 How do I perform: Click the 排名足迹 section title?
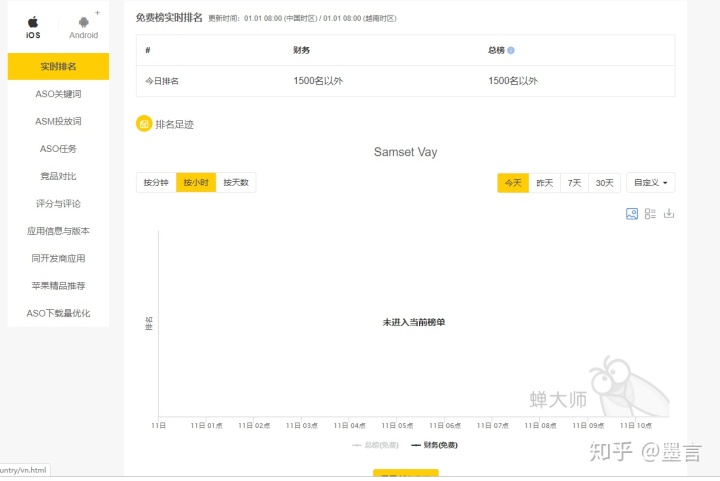(174, 124)
